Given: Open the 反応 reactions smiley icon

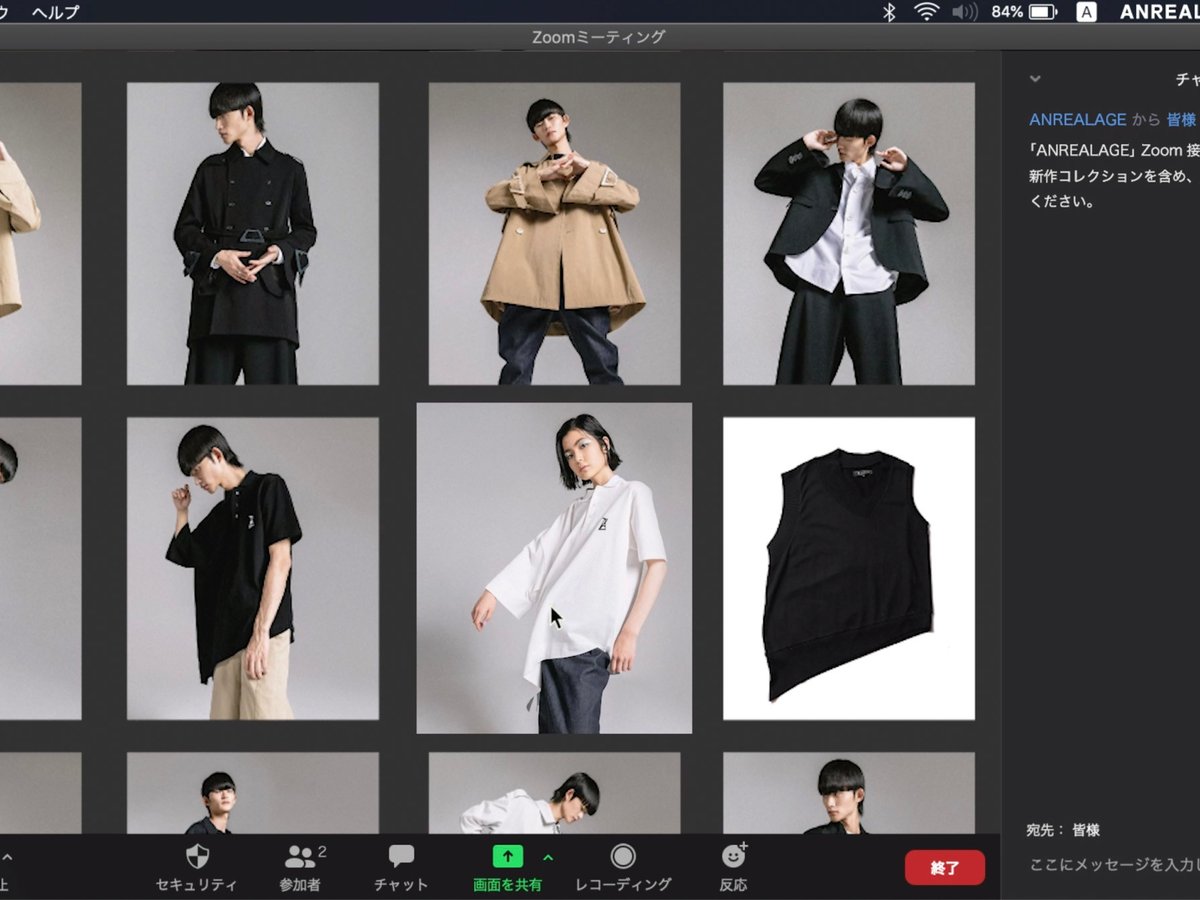Looking at the screenshot, I should 733,857.
